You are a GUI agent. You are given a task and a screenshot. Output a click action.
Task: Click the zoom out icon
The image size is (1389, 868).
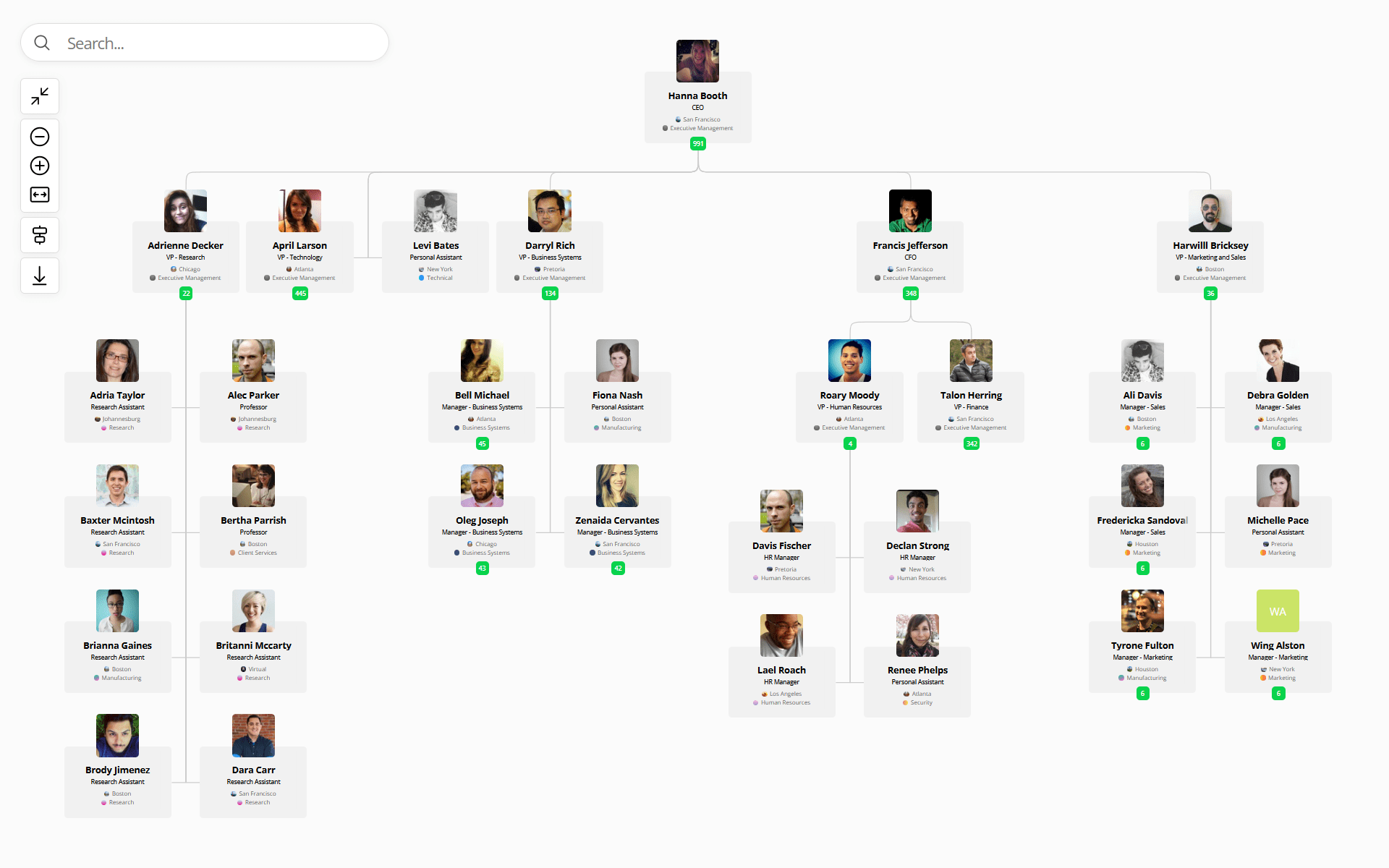[40, 136]
